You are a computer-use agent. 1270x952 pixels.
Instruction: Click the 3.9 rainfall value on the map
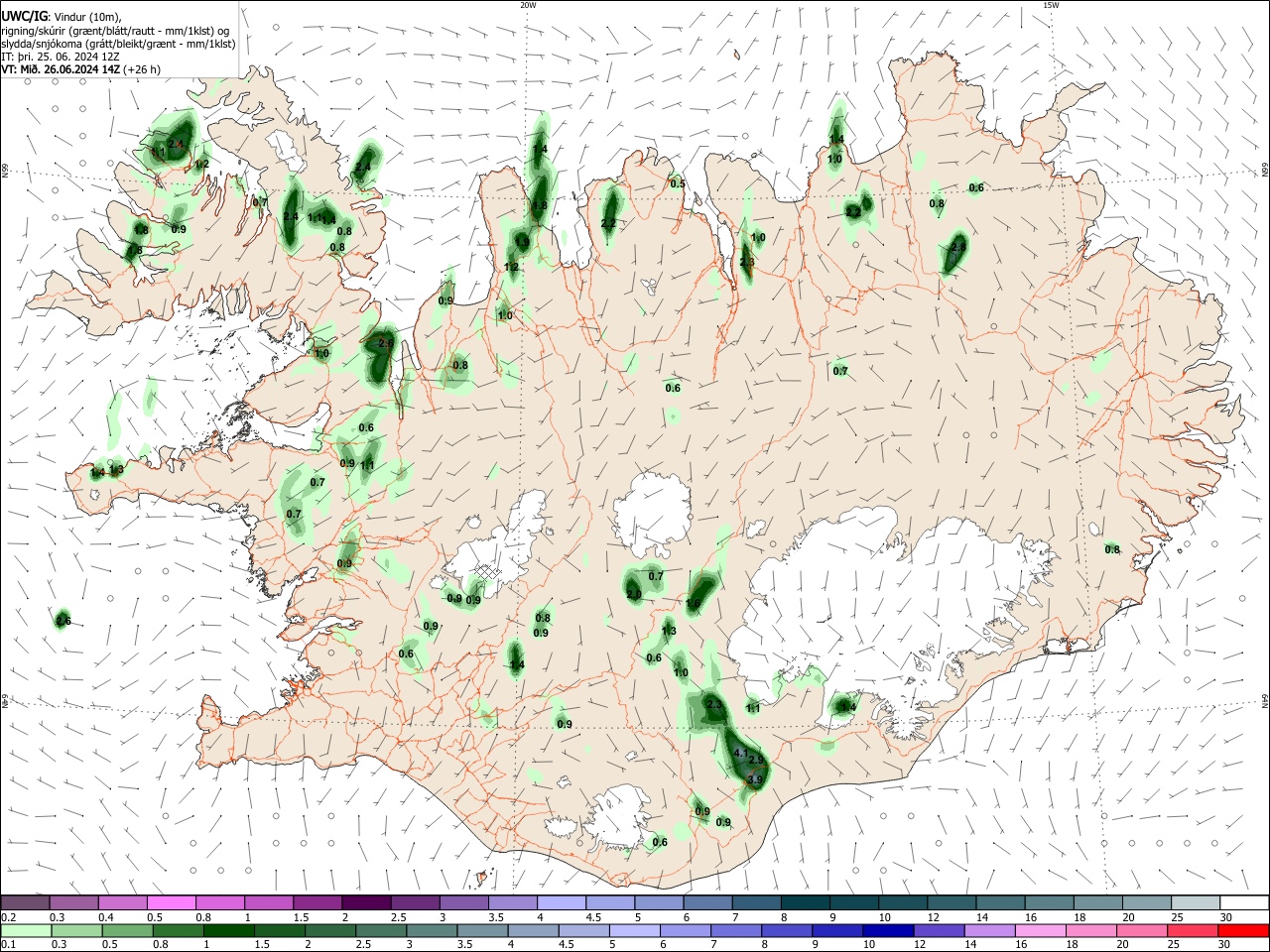click(x=754, y=780)
